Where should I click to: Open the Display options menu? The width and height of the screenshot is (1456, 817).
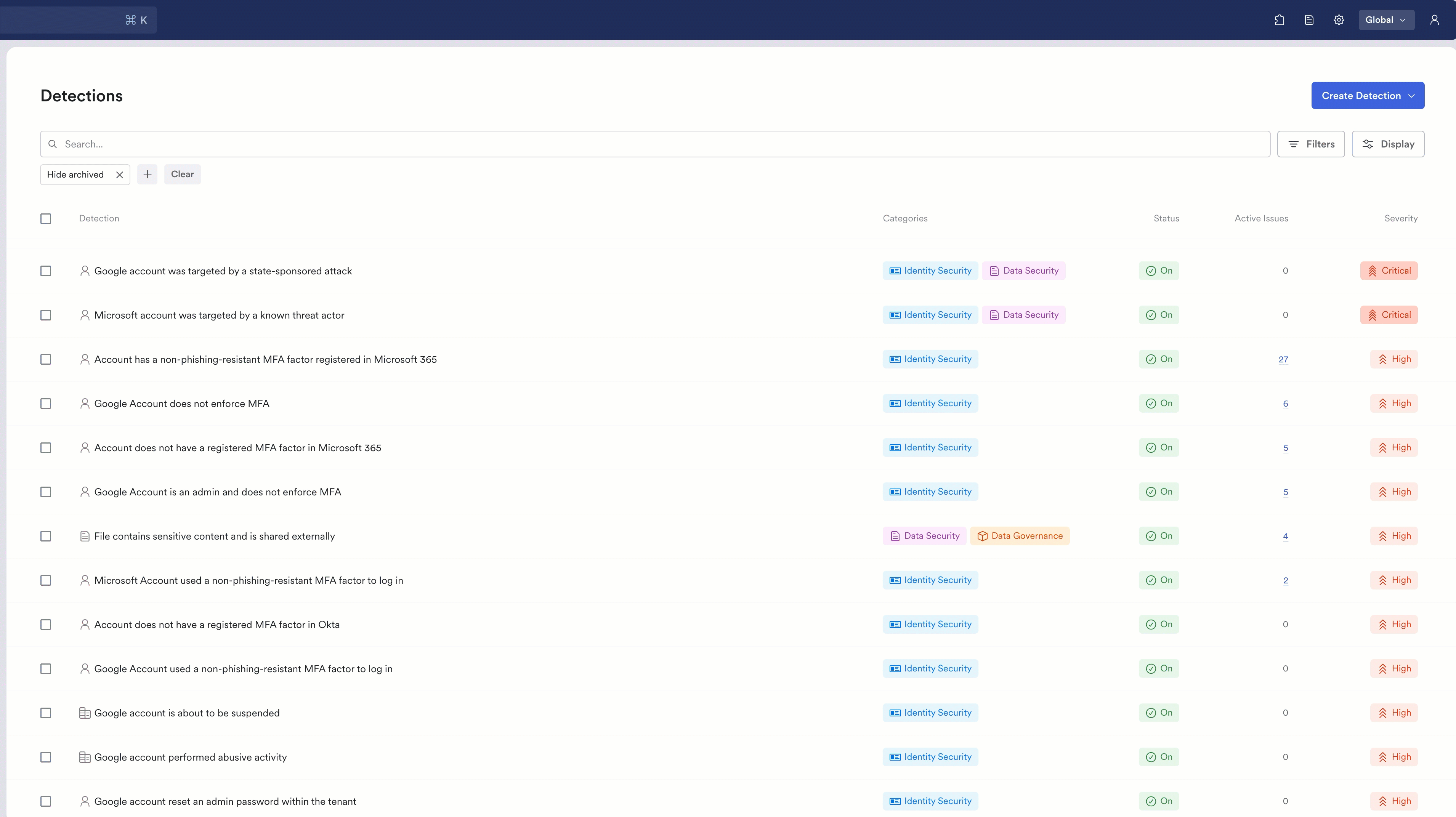(x=1388, y=144)
